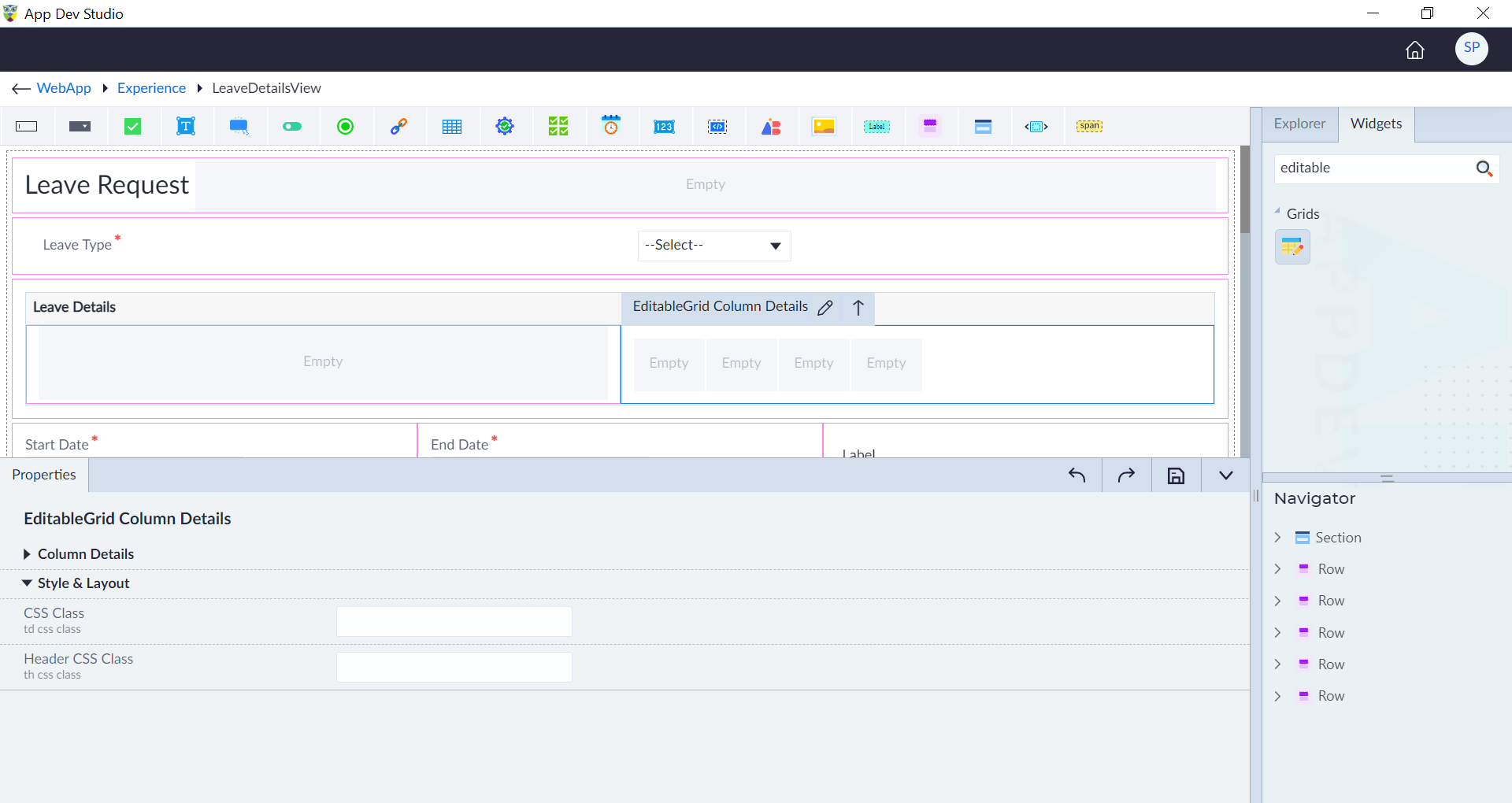This screenshot has height=803, width=1512.
Task: Select the grid table widget icon
Action: (x=452, y=127)
